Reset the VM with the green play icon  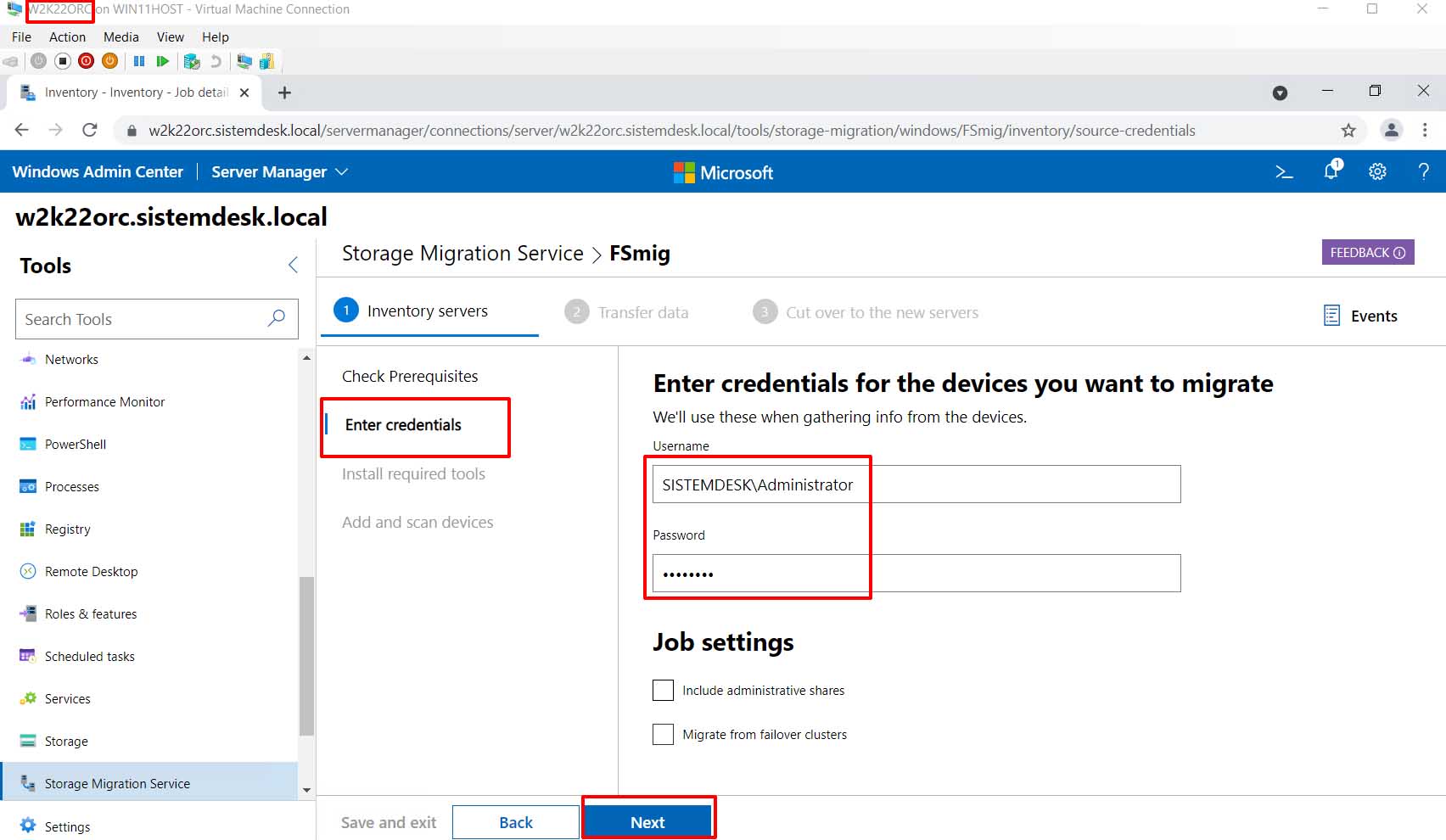click(163, 61)
